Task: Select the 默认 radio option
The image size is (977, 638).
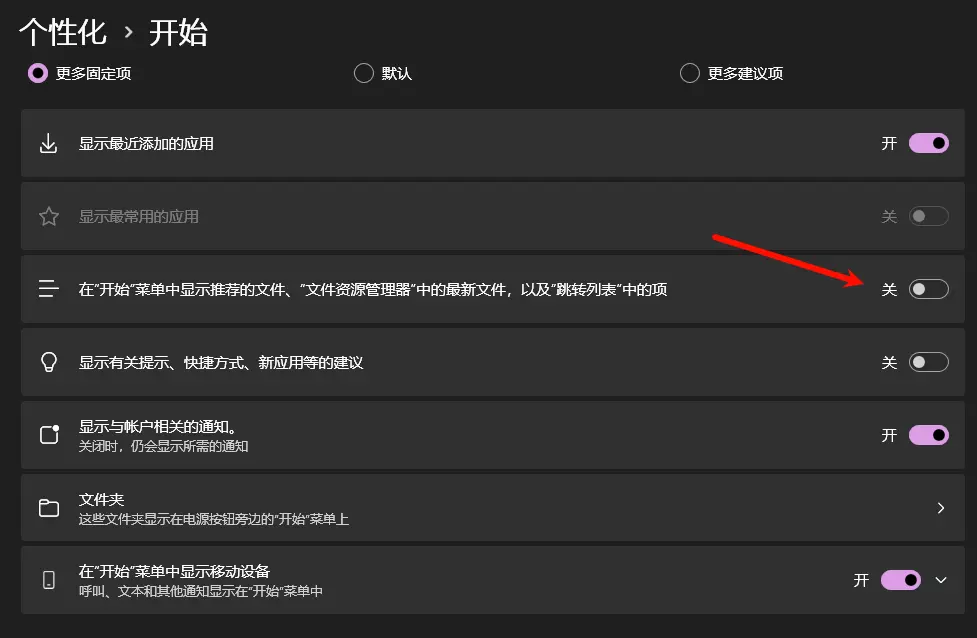Action: (x=364, y=73)
